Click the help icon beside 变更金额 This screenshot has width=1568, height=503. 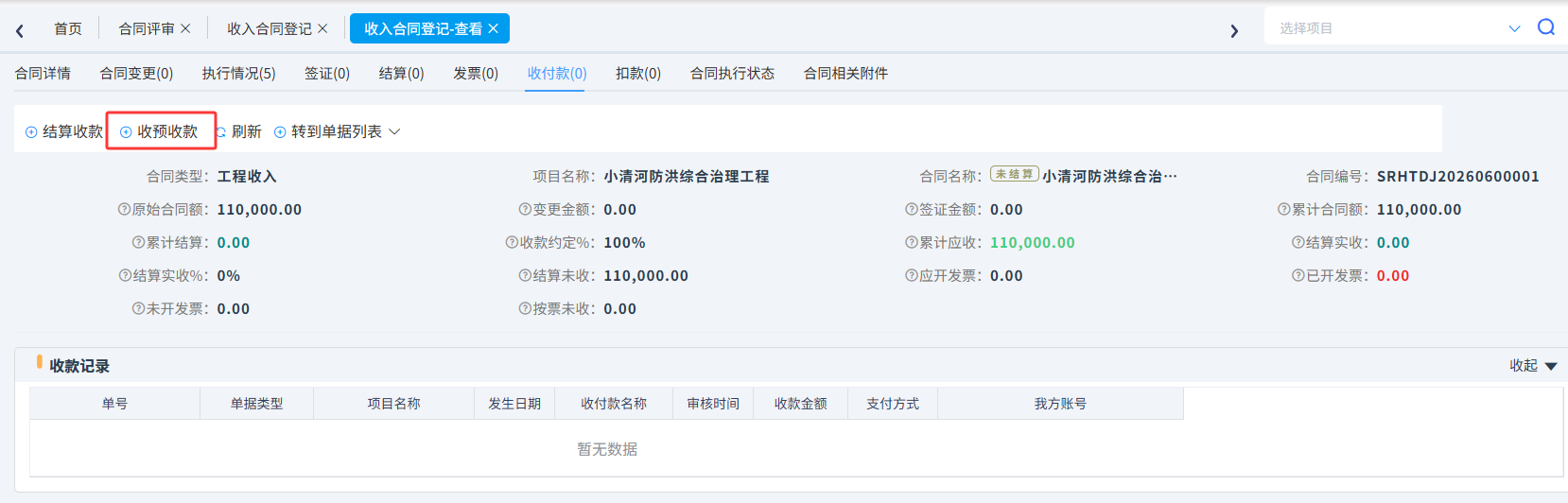pyautogui.click(x=525, y=209)
